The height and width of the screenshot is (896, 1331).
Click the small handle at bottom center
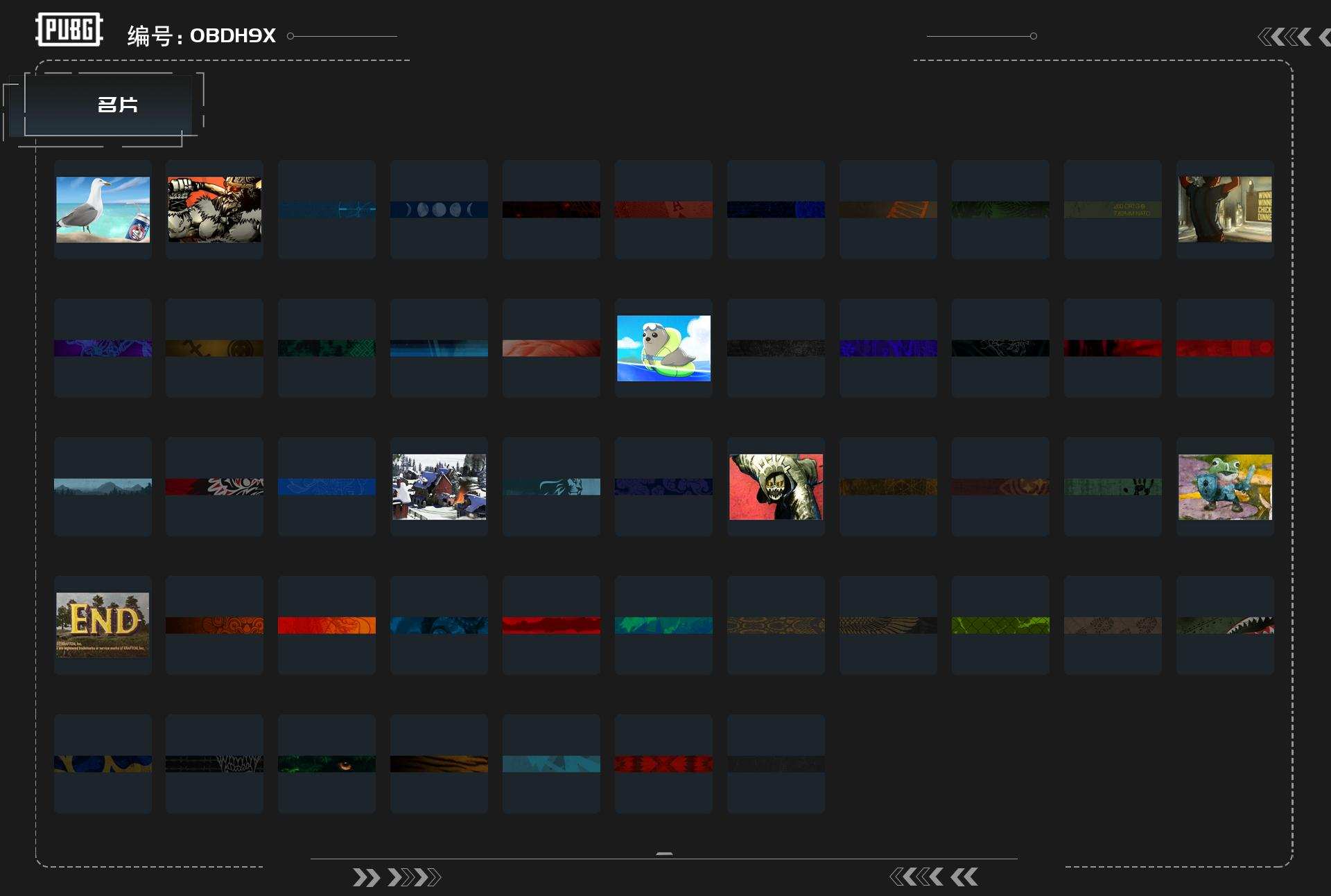(x=664, y=854)
